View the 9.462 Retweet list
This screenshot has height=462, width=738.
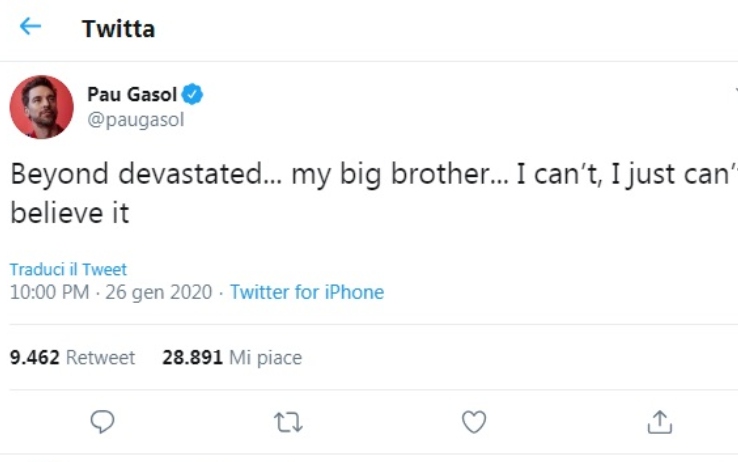[x=72, y=357]
